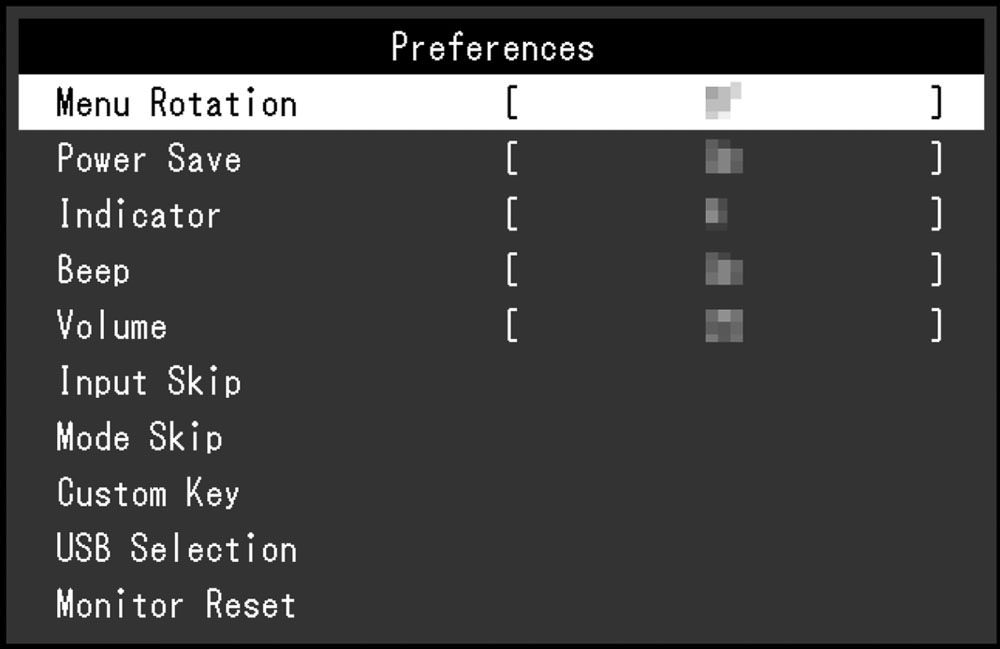Click the Menu Rotation current value

(723, 103)
